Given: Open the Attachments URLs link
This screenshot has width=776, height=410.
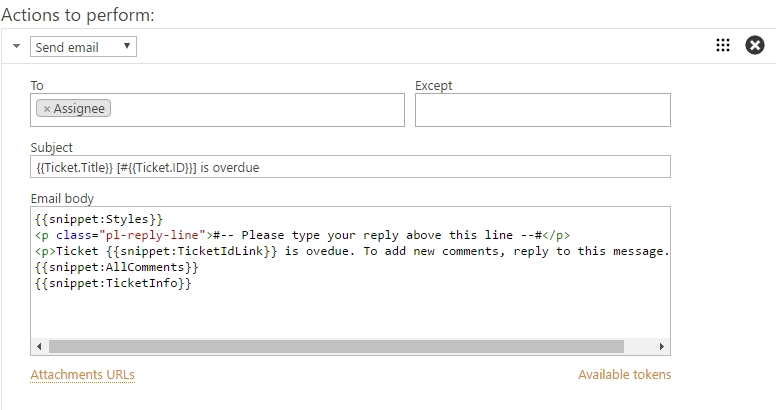Looking at the screenshot, I should pos(83,375).
